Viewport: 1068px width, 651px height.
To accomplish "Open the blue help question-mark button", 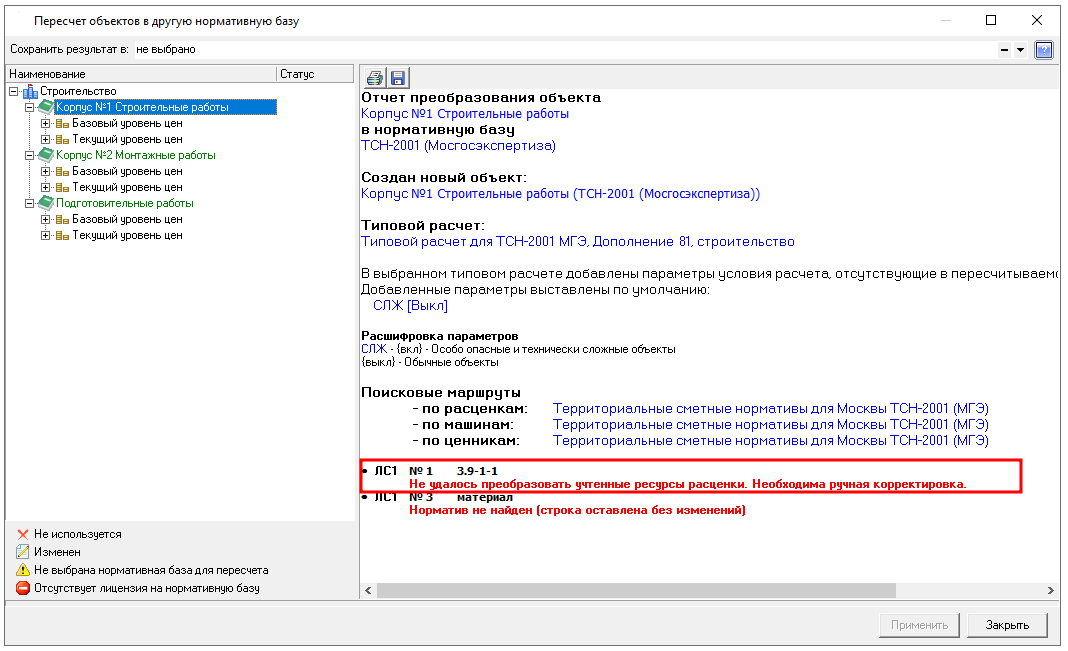I will [x=1044, y=50].
